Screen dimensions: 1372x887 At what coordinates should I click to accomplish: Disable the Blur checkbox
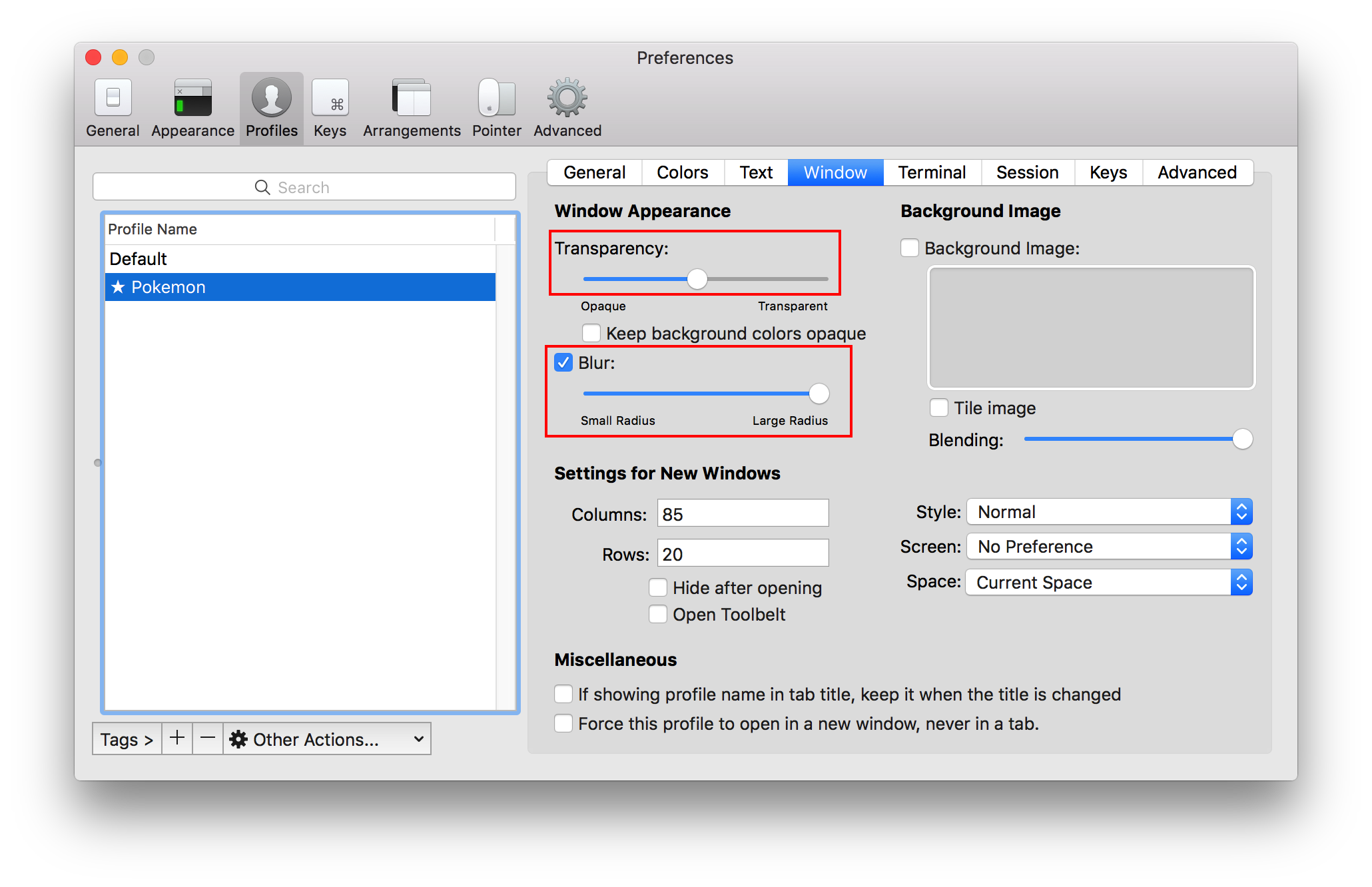tap(563, 363)
